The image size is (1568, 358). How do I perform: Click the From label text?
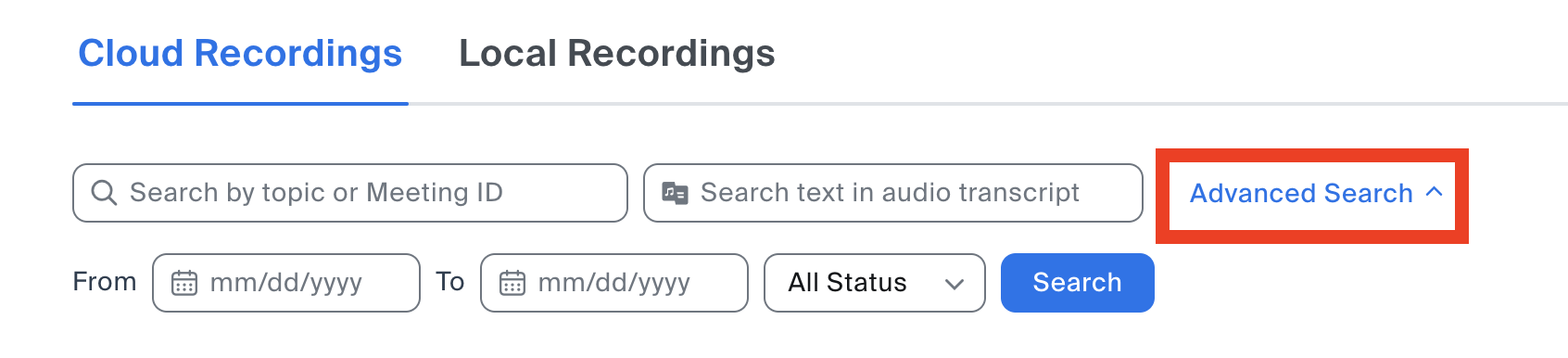tap(105, 282)
